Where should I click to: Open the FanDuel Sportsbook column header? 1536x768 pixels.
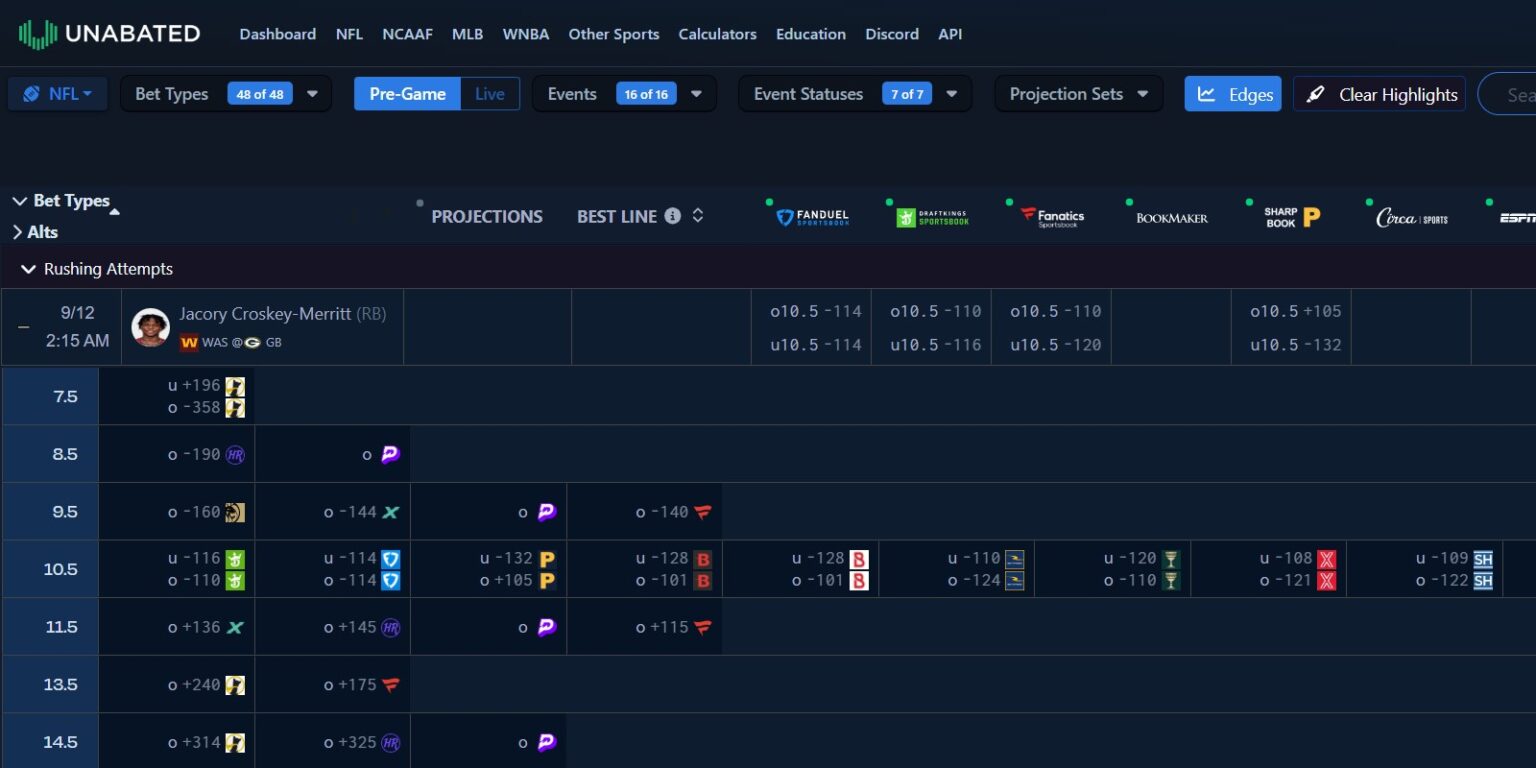[813, 217]
